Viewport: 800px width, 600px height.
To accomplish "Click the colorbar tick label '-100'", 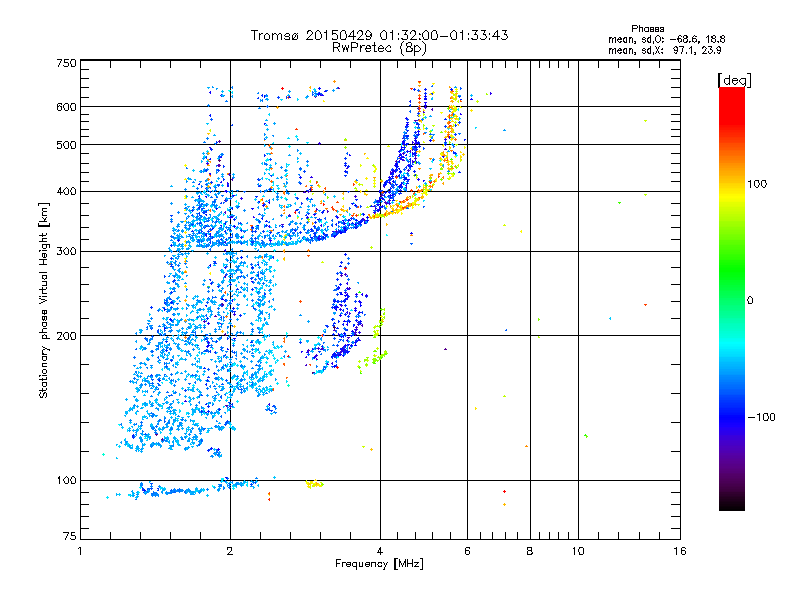I will click(x=761, y=417).
